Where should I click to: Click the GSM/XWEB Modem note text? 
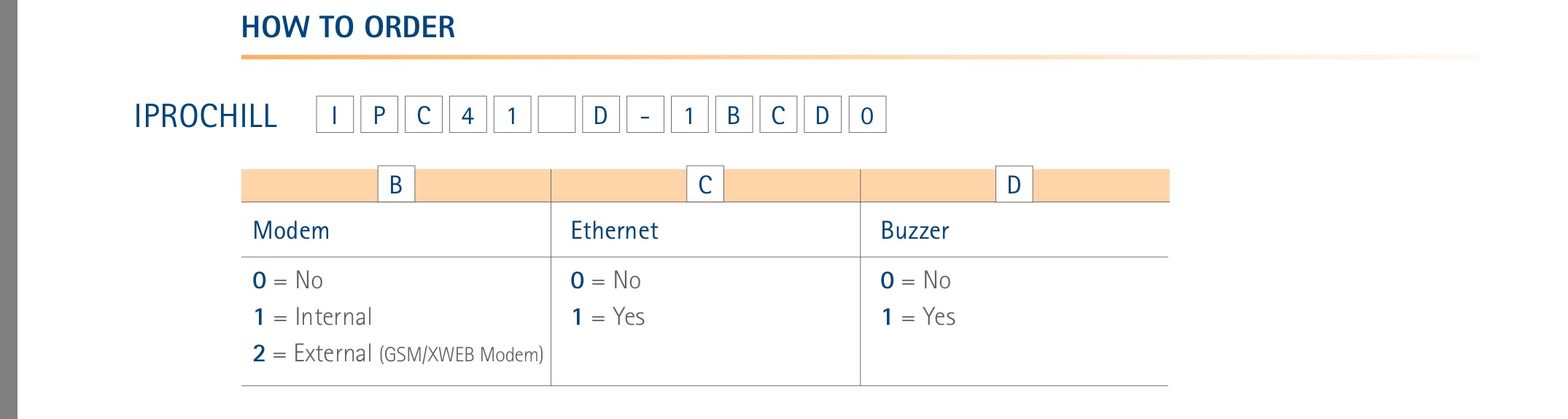click(x=461, y=355)
